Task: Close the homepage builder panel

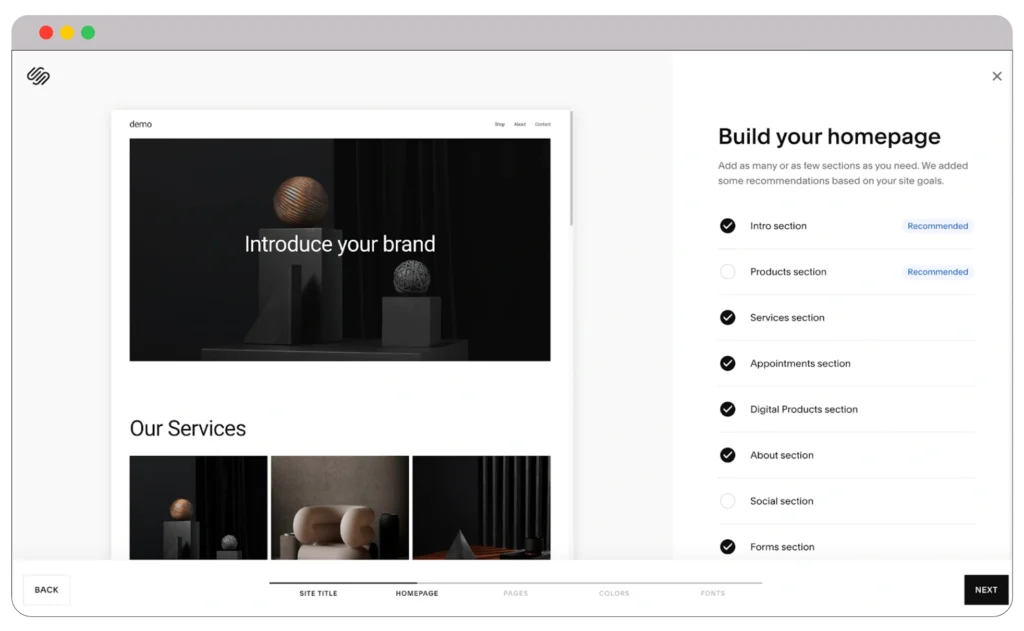Action: coord(997,76)
